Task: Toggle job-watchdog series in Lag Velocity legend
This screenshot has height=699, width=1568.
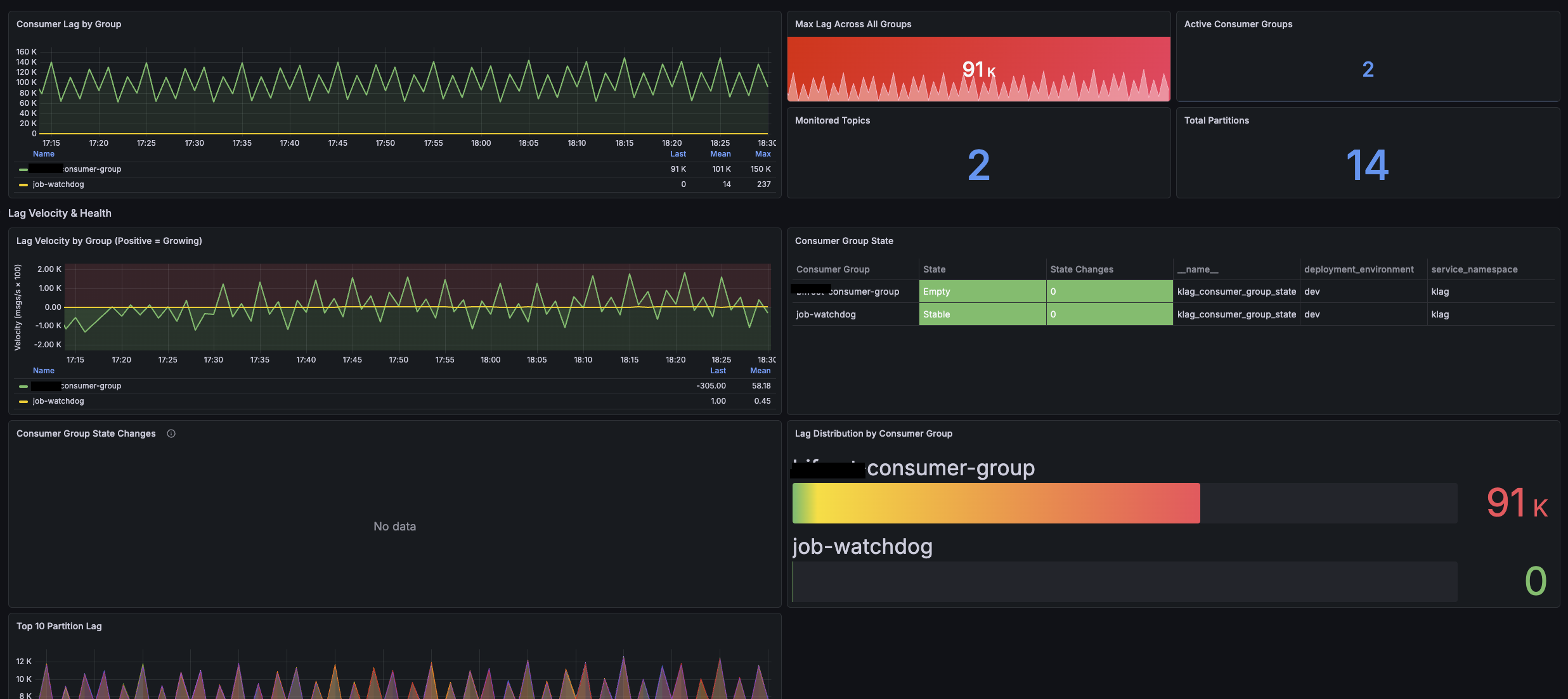Action: coord(58,401)
